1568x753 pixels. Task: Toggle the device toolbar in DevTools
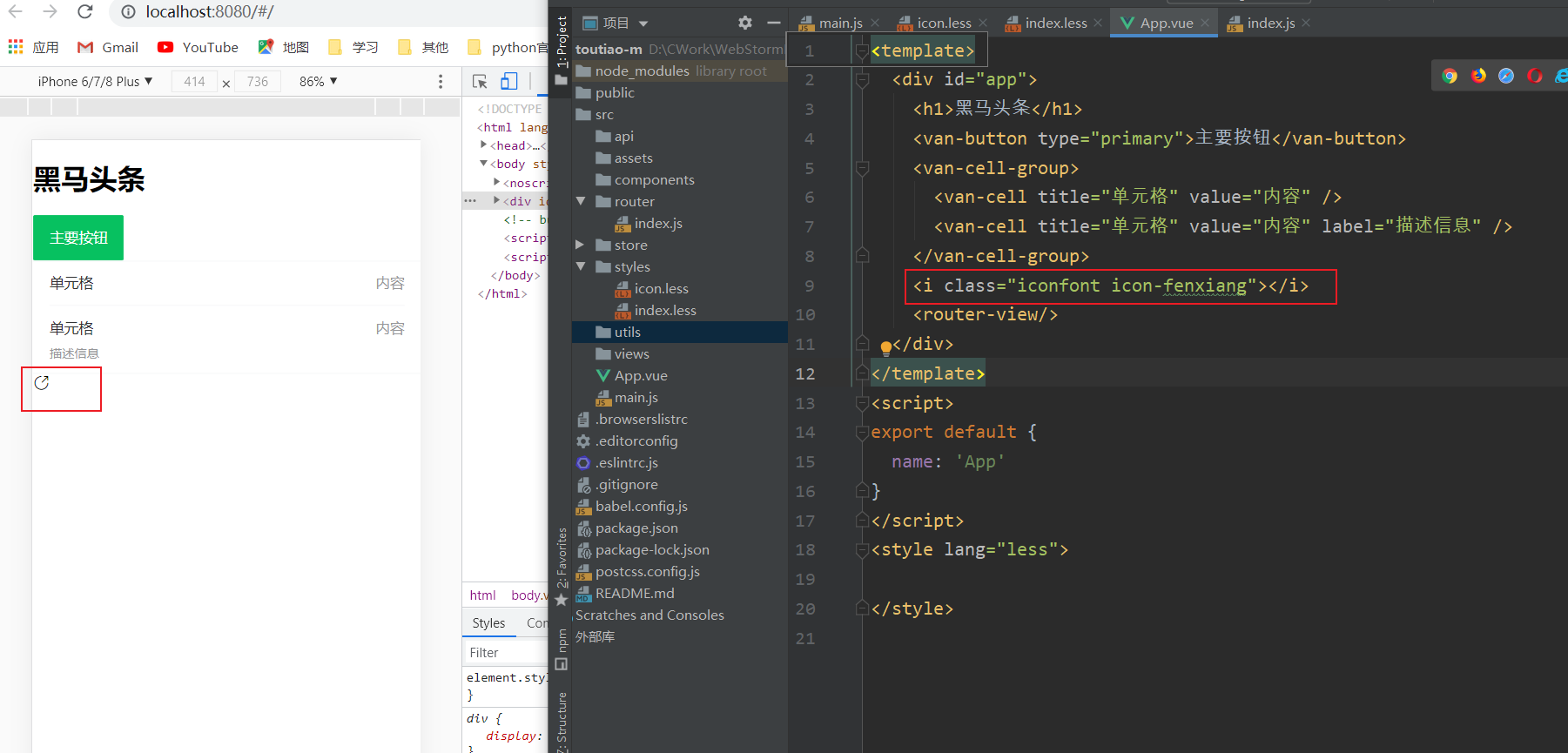click(509, 81)
